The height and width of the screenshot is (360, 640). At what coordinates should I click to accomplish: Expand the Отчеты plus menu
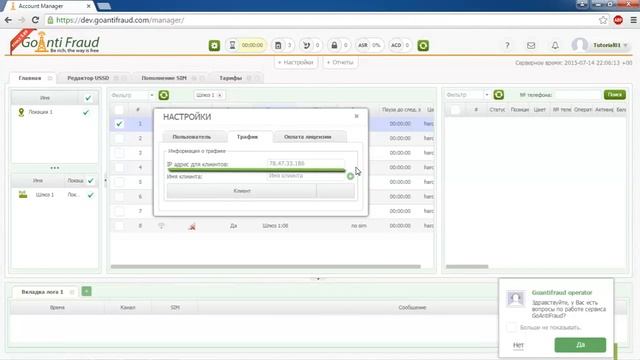[340, 62]
